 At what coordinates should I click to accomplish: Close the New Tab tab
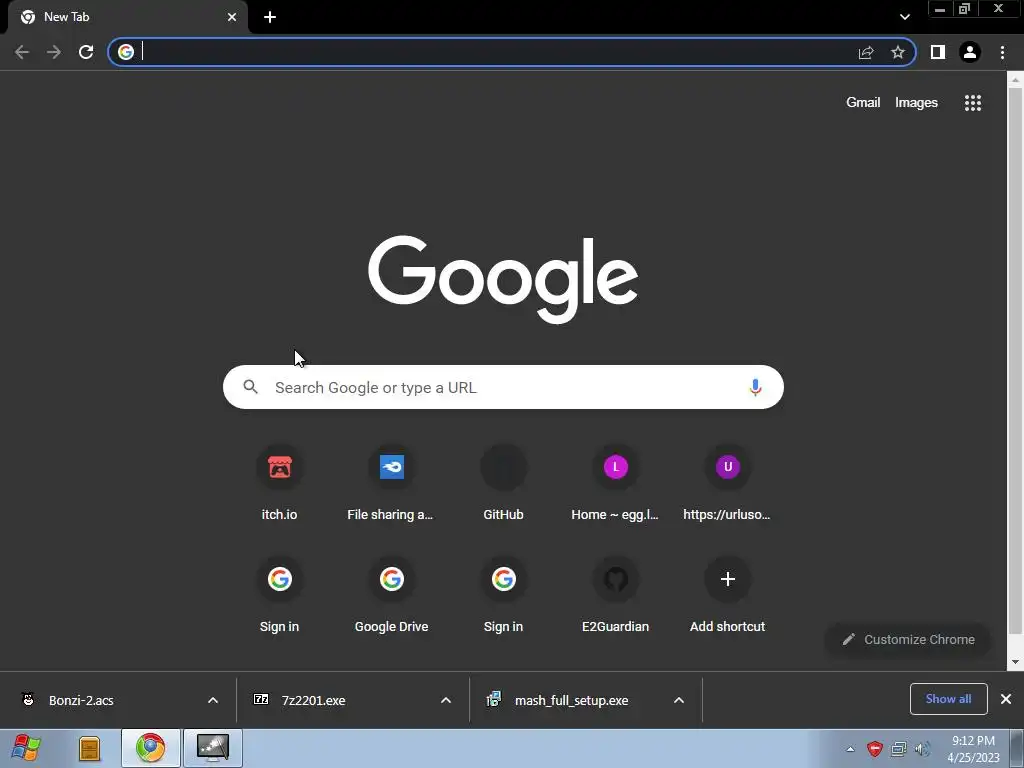tap(232, 17)
